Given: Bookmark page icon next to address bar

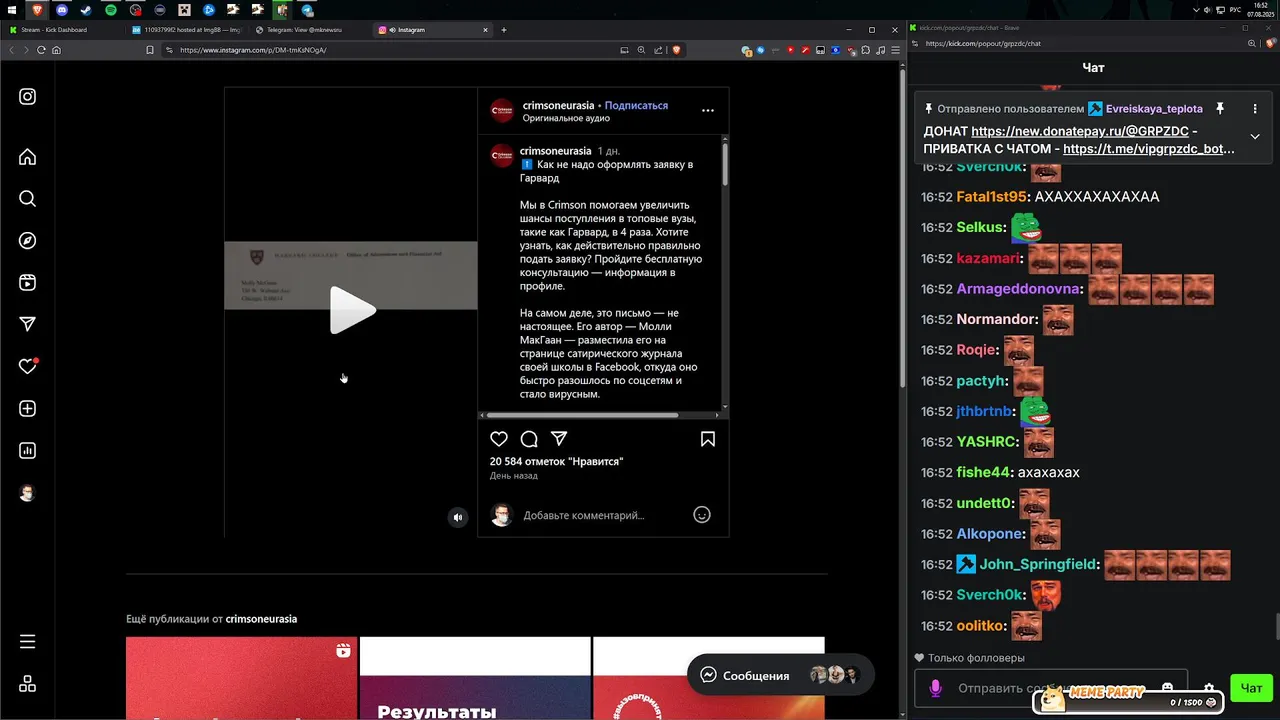Looking at the screenshot, I should click(x=150, y=50).
